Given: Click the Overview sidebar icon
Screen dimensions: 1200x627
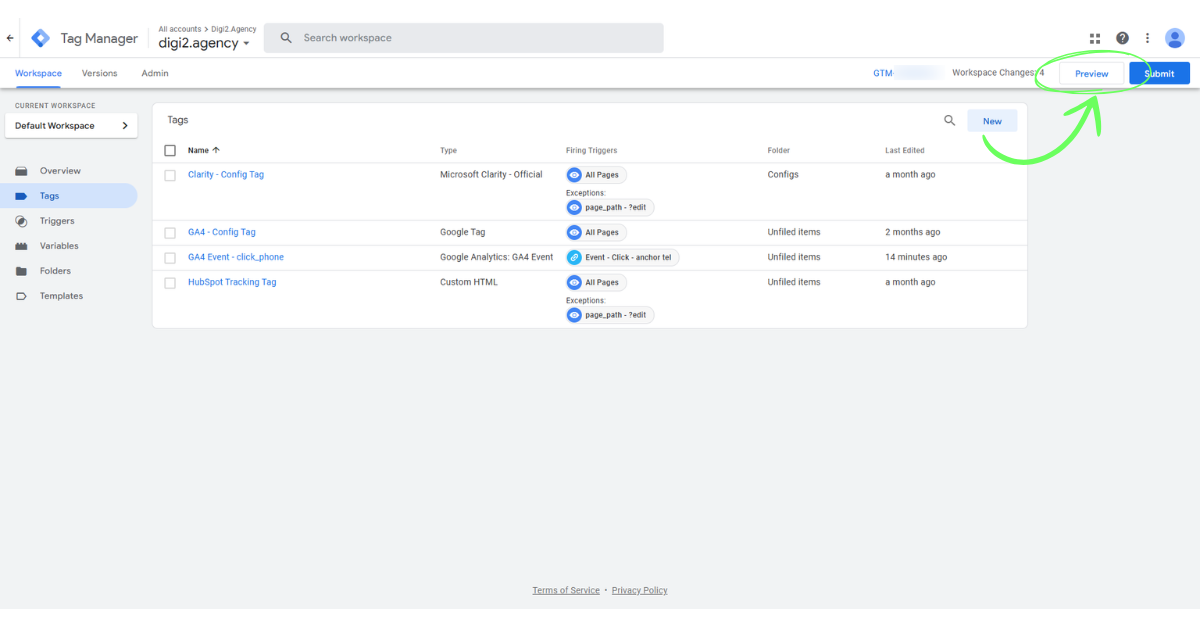Looking at the screenshot, I should point(21,171).
